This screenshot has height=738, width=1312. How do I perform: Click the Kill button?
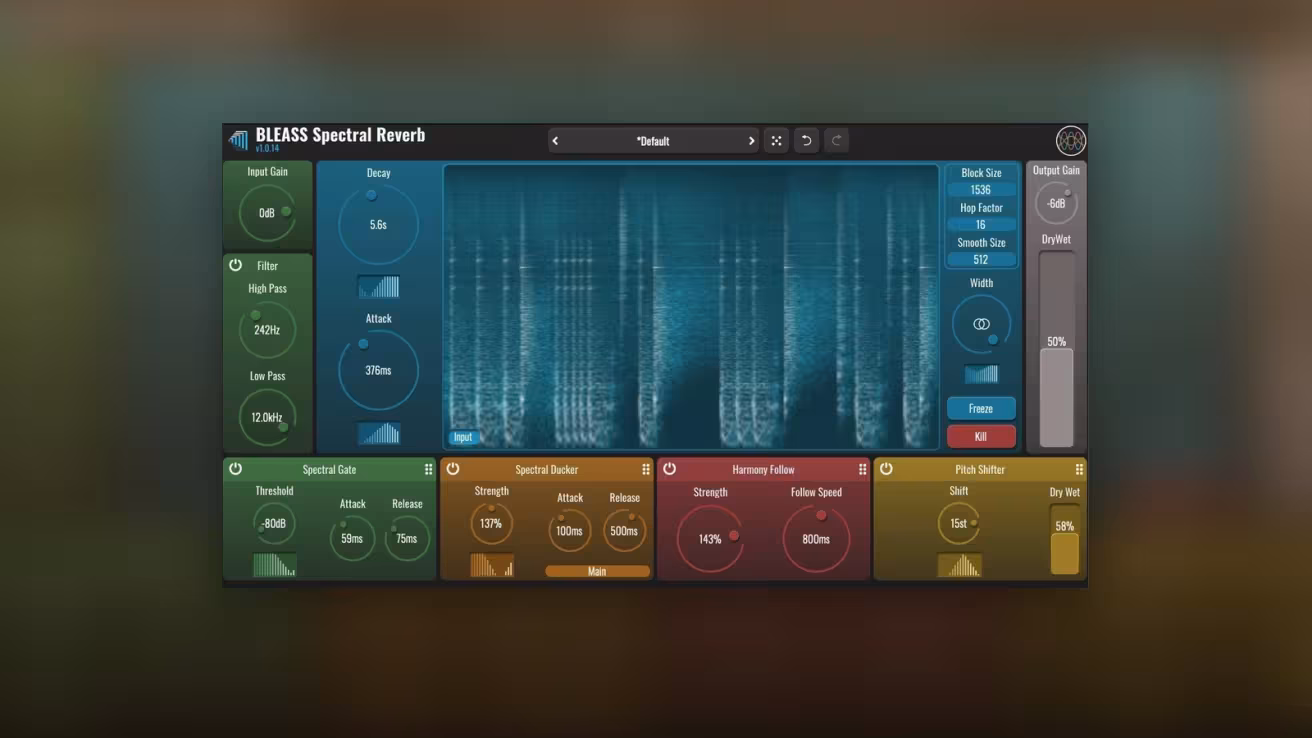[981, 436]
